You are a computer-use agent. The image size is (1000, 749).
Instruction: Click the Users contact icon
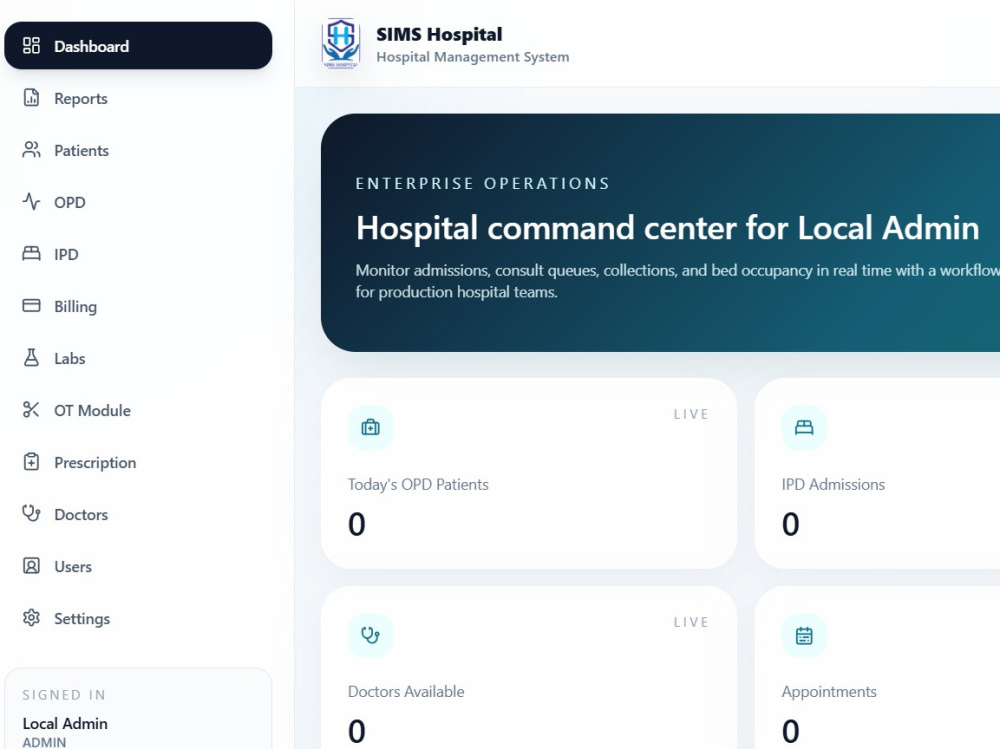(x=31, y=566)
